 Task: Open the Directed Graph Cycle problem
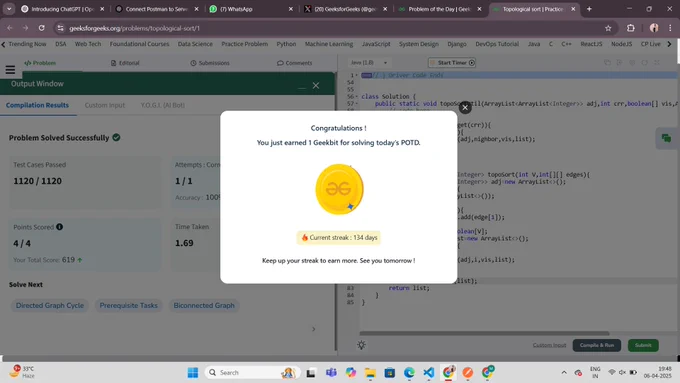50,305
